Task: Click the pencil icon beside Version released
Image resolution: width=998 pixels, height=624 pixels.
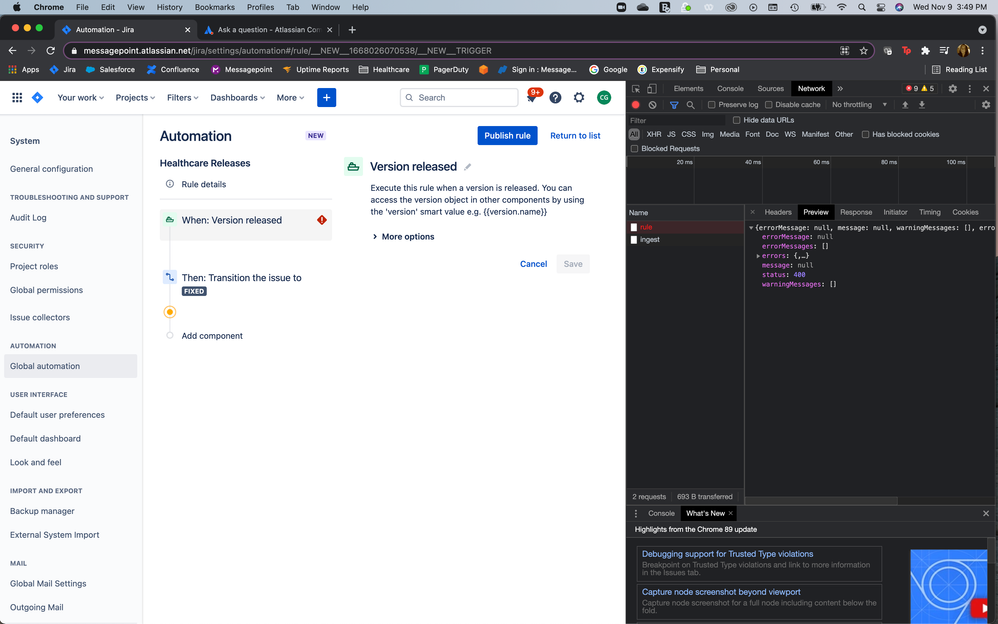Action: point(468,167)
